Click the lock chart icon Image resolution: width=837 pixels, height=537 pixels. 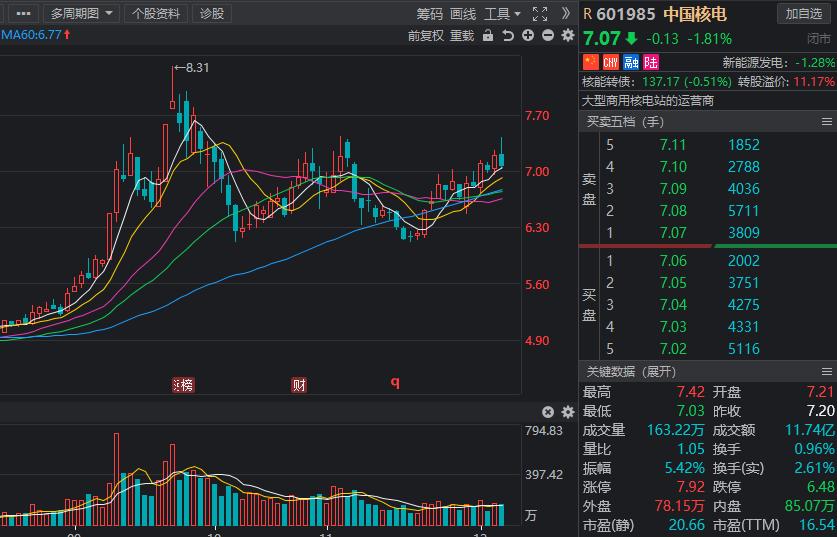point(488,36)
